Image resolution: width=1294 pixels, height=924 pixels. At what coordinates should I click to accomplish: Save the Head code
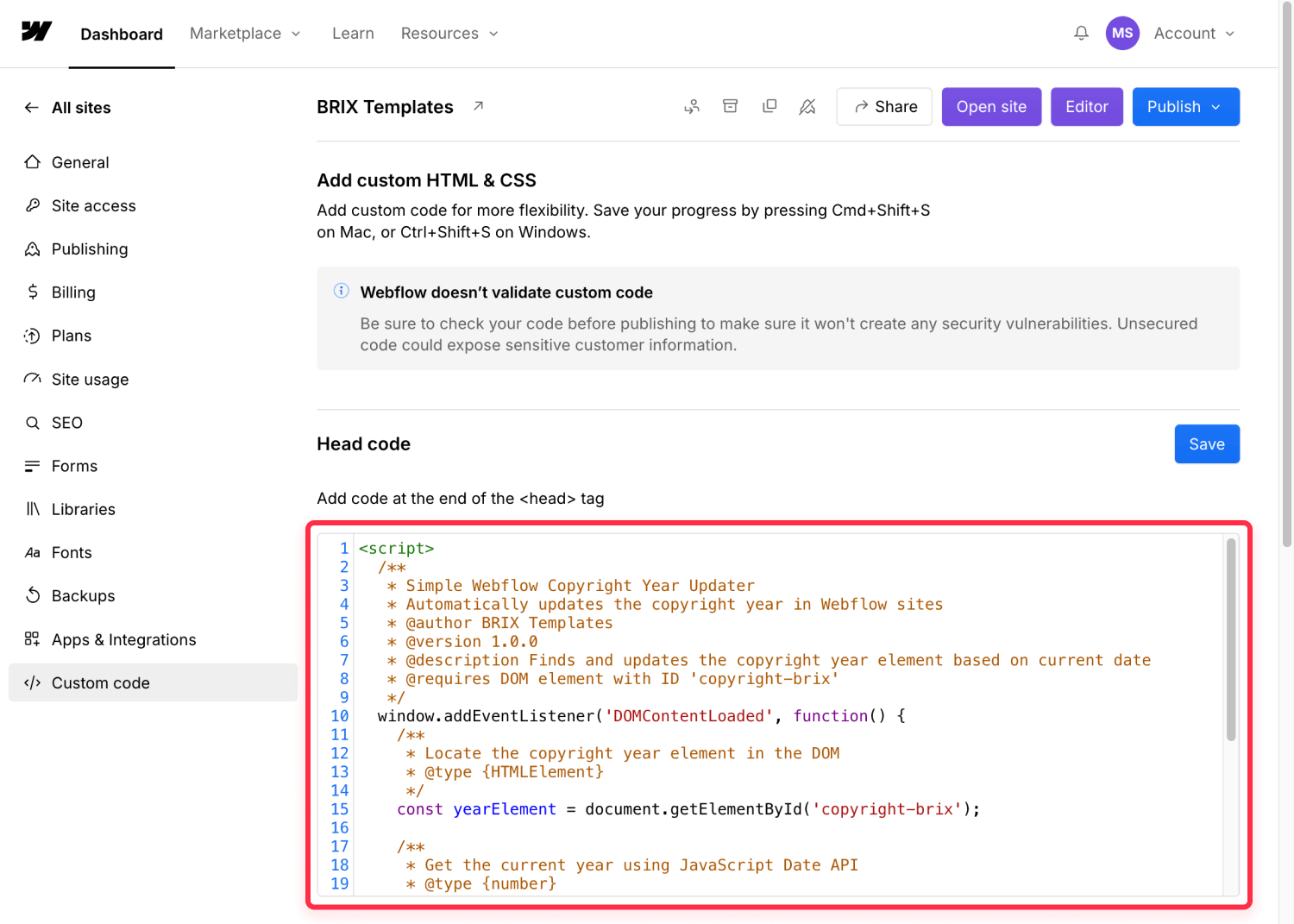click(1207, 443)
